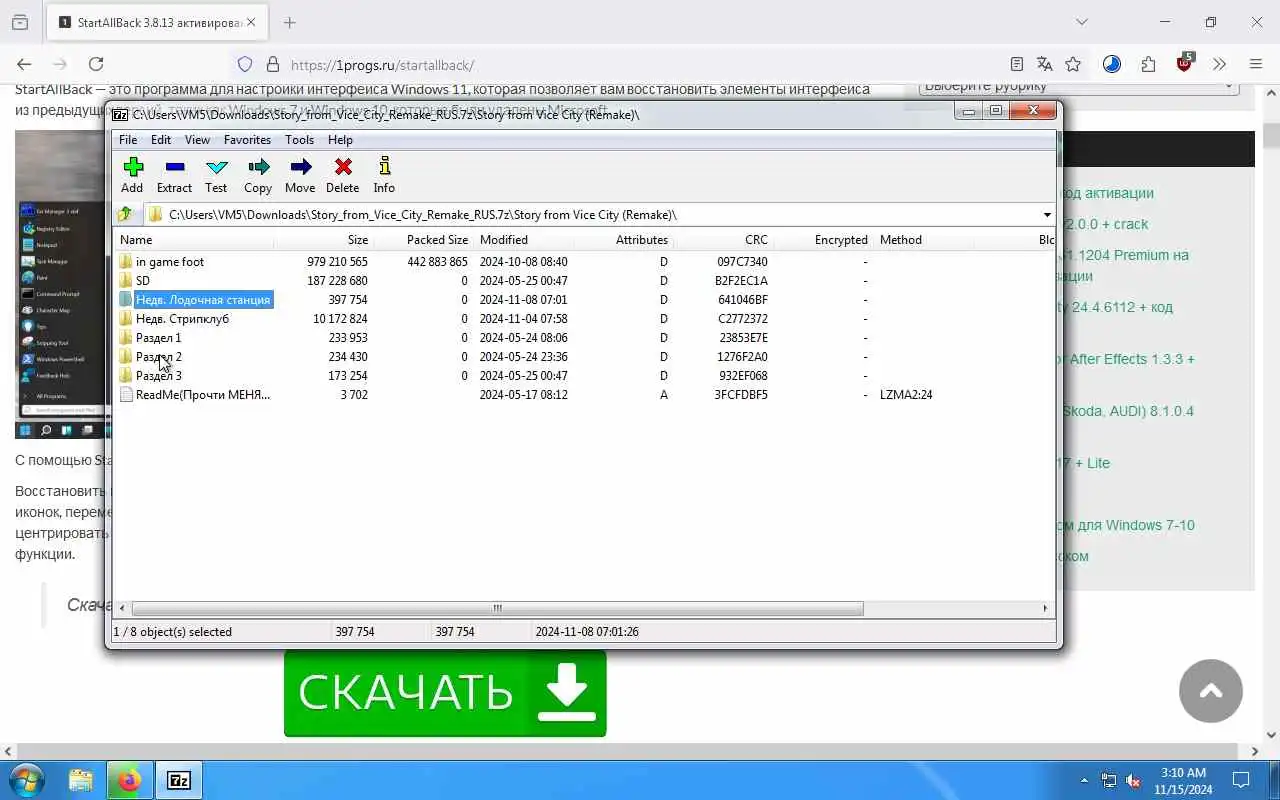This screenshot has width=1280, height=800.
Task: Click the Extract toolbar icon
Action: coord(174,175)
